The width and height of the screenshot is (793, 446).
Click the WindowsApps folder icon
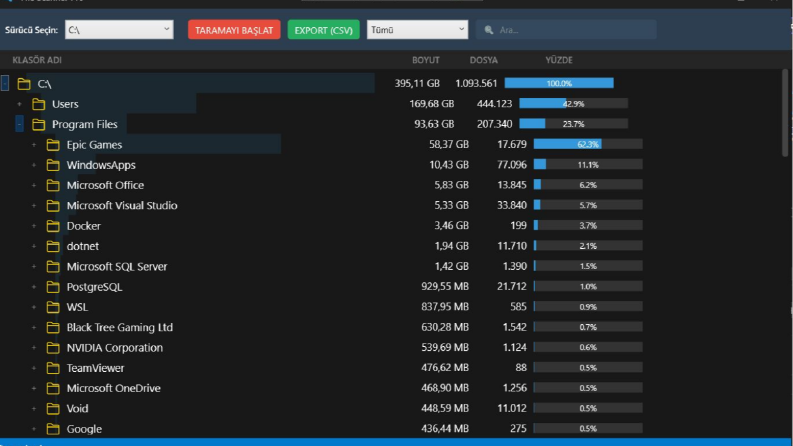pos(53,165)
